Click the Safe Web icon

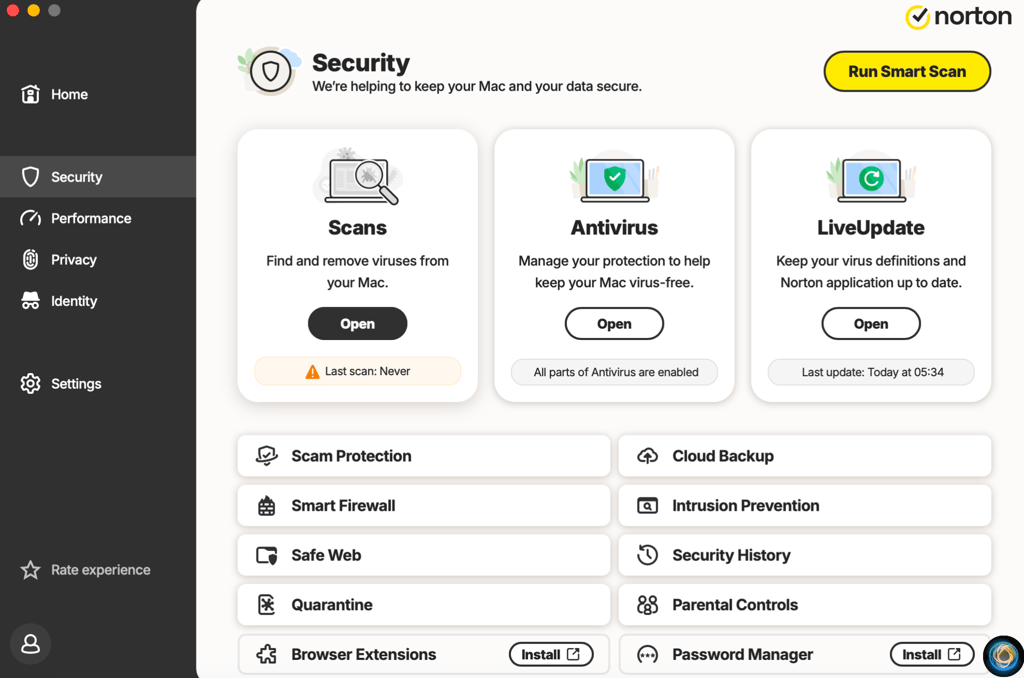(266, 555)
